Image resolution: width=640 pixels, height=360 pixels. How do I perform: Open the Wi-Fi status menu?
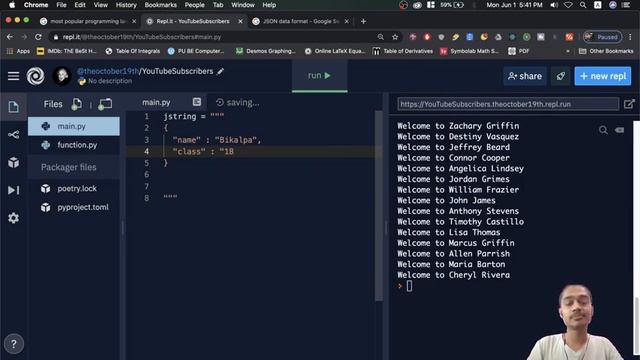click(568, 5)
